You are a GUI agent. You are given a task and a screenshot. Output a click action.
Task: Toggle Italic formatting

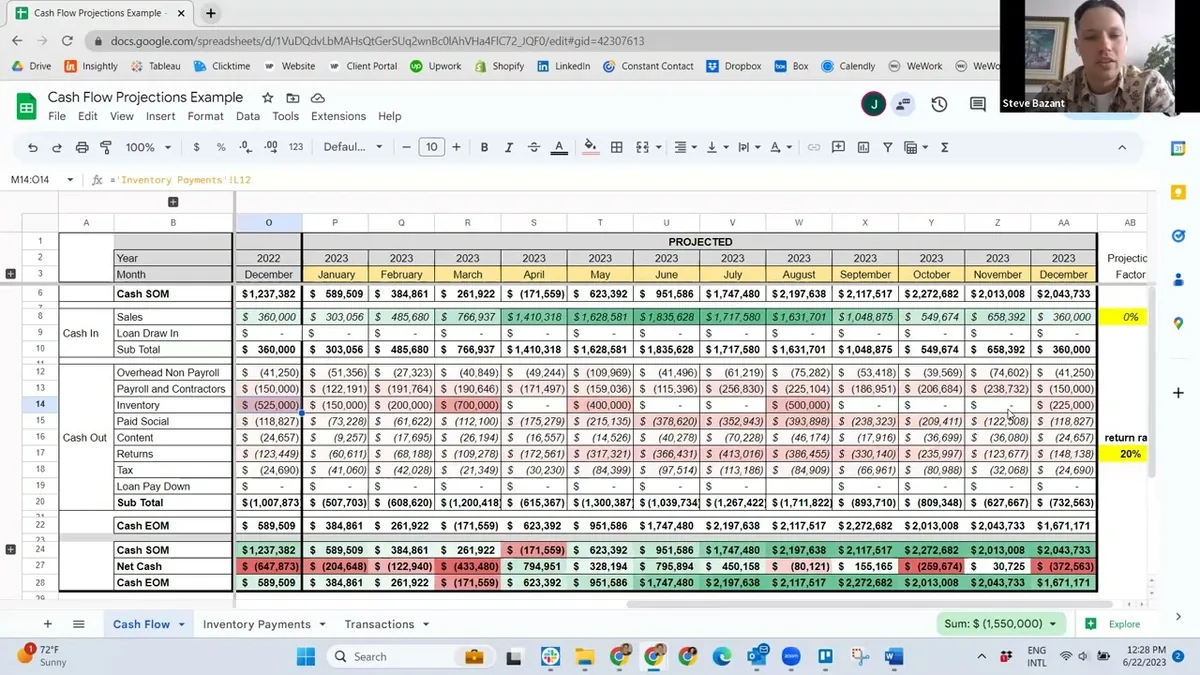[508, 147]
